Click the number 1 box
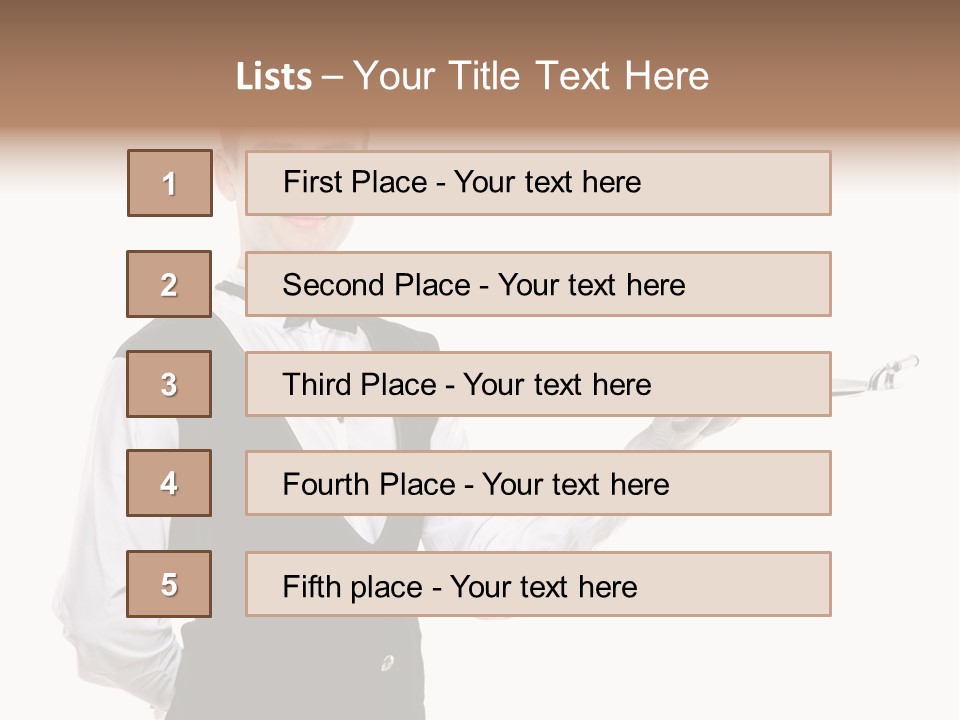 pyautogui.click(x=170, y=183)
